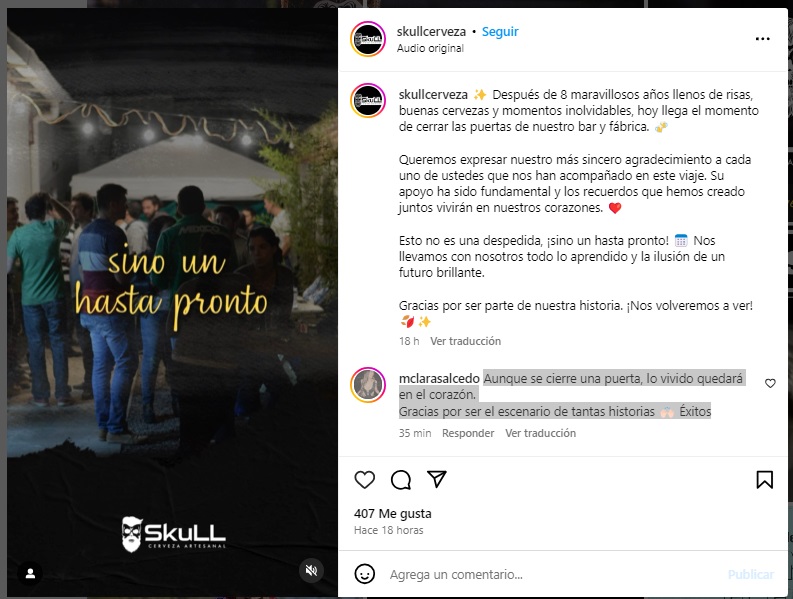Translate the caption with Ver traducción
Image resolution: width=793 pixels, height=599 pixels.
[x=465, y=341]
